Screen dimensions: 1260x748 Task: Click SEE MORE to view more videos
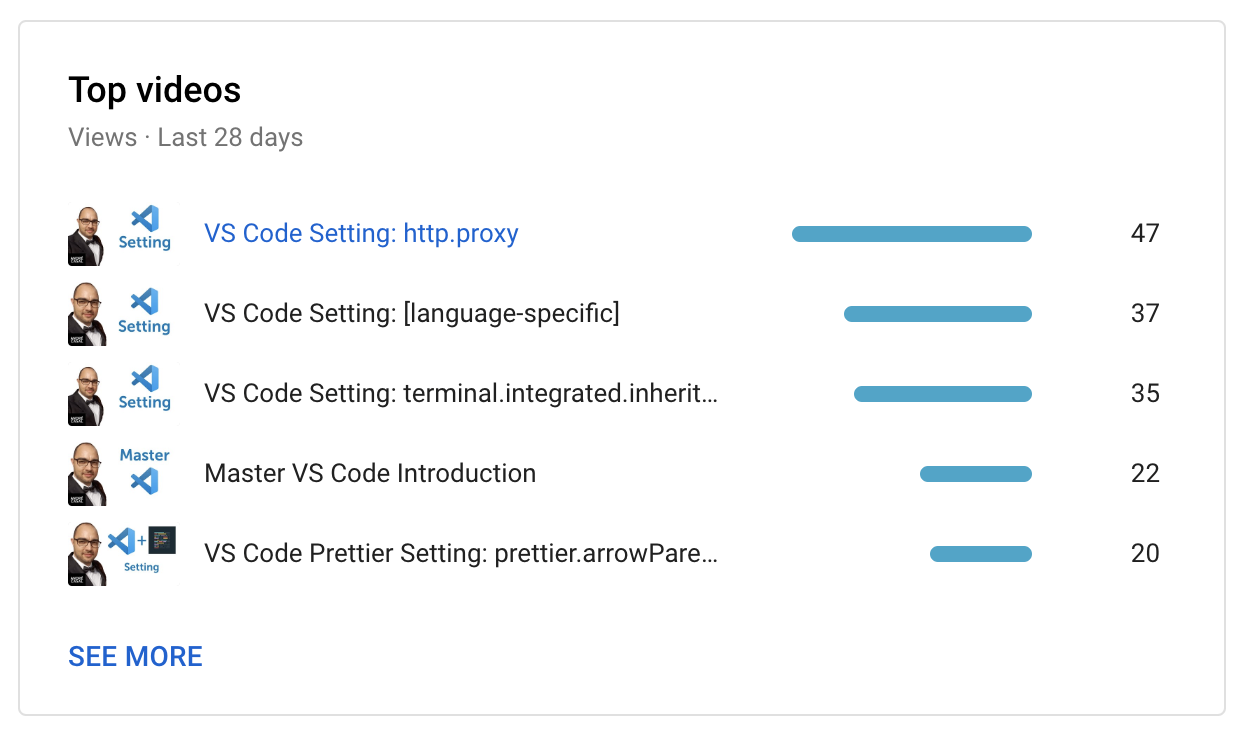pos(135,656)
